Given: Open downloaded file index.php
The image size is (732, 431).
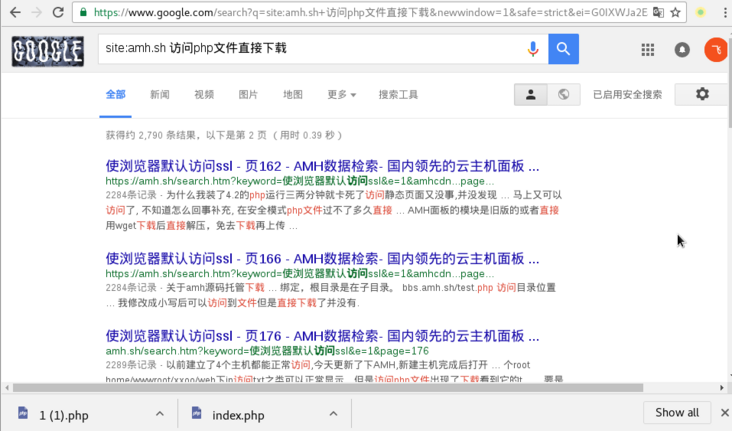Looking at the screenshot, I should (238, 415).
